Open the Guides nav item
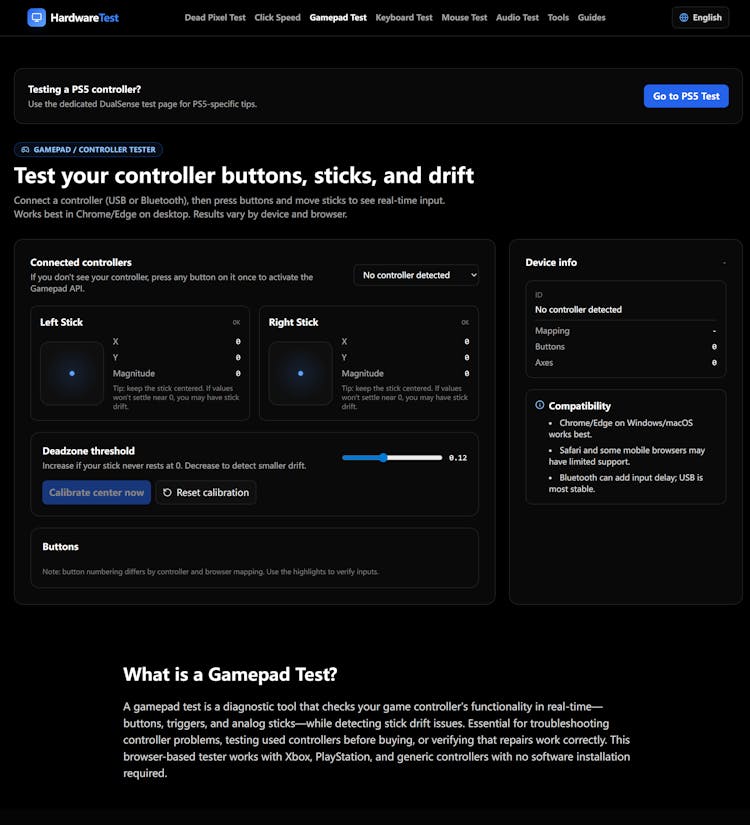The image size is (750, 825). (592, 17)
